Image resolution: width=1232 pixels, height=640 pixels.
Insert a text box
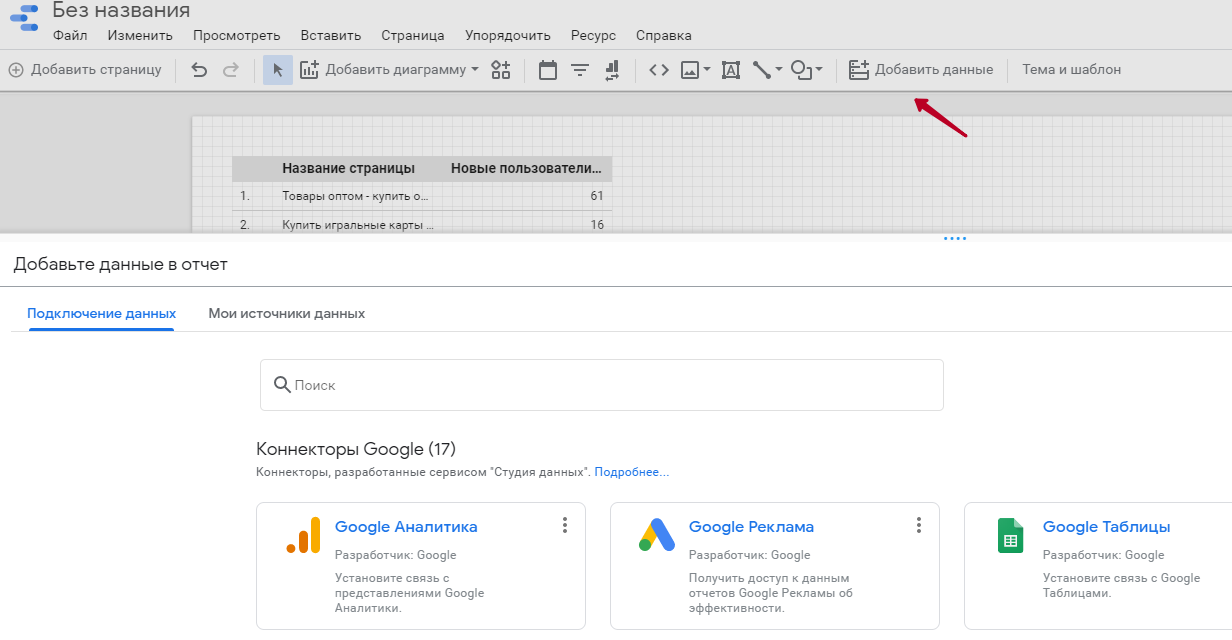click(731, 70)
